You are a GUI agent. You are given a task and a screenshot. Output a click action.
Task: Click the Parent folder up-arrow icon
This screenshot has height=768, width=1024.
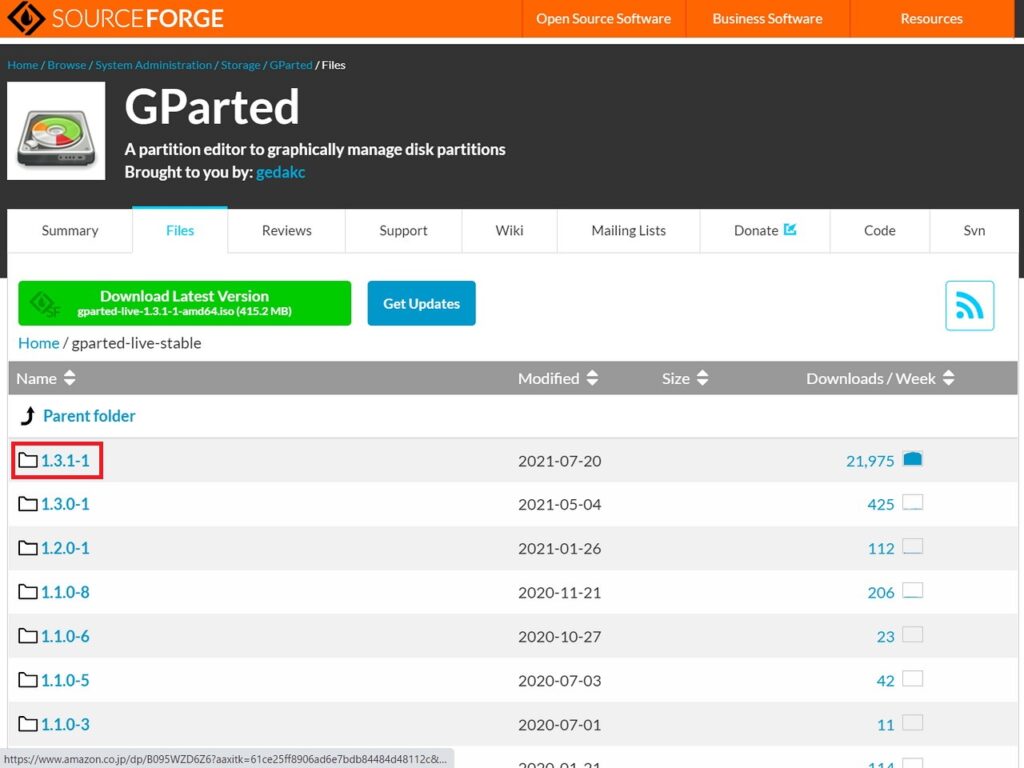pos(27,416)
